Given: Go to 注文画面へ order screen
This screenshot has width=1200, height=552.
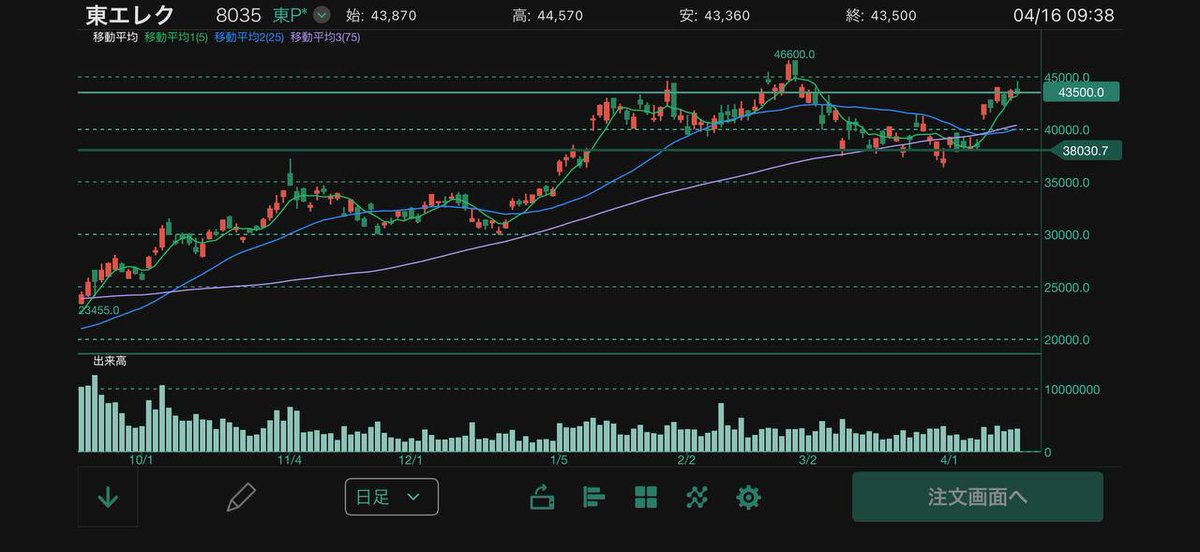Looking at the screenshot, I should 977,497.
